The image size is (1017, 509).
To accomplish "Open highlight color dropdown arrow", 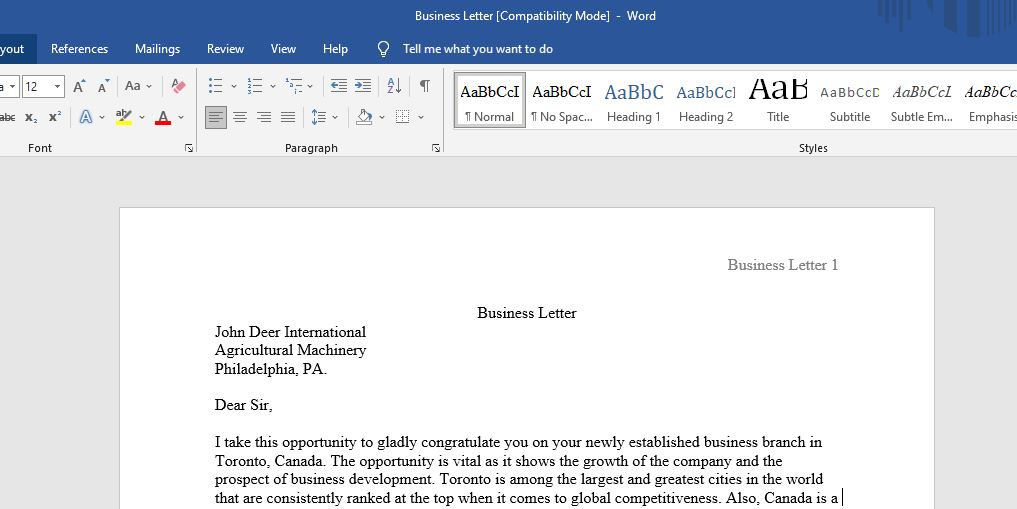I will 141,117.
